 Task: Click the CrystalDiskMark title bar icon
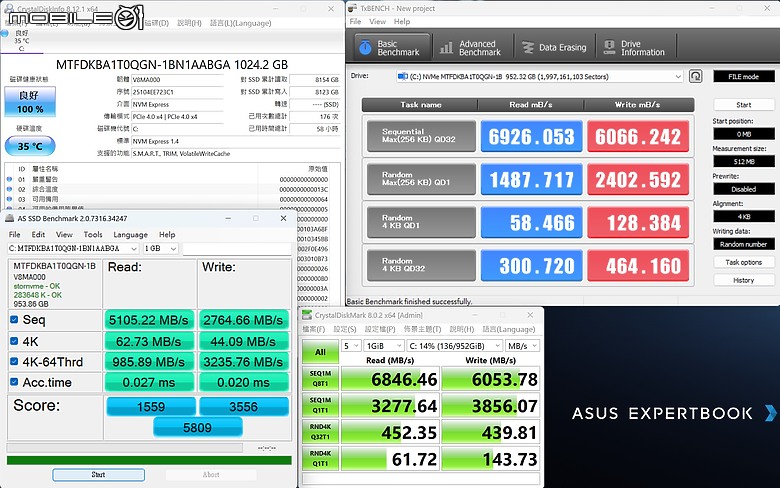(x=307, y=315)
